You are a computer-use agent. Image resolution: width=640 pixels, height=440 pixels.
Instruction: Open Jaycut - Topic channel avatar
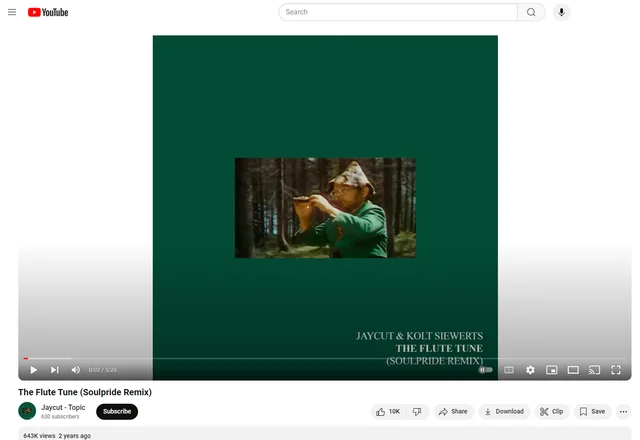tap(27, 411)
